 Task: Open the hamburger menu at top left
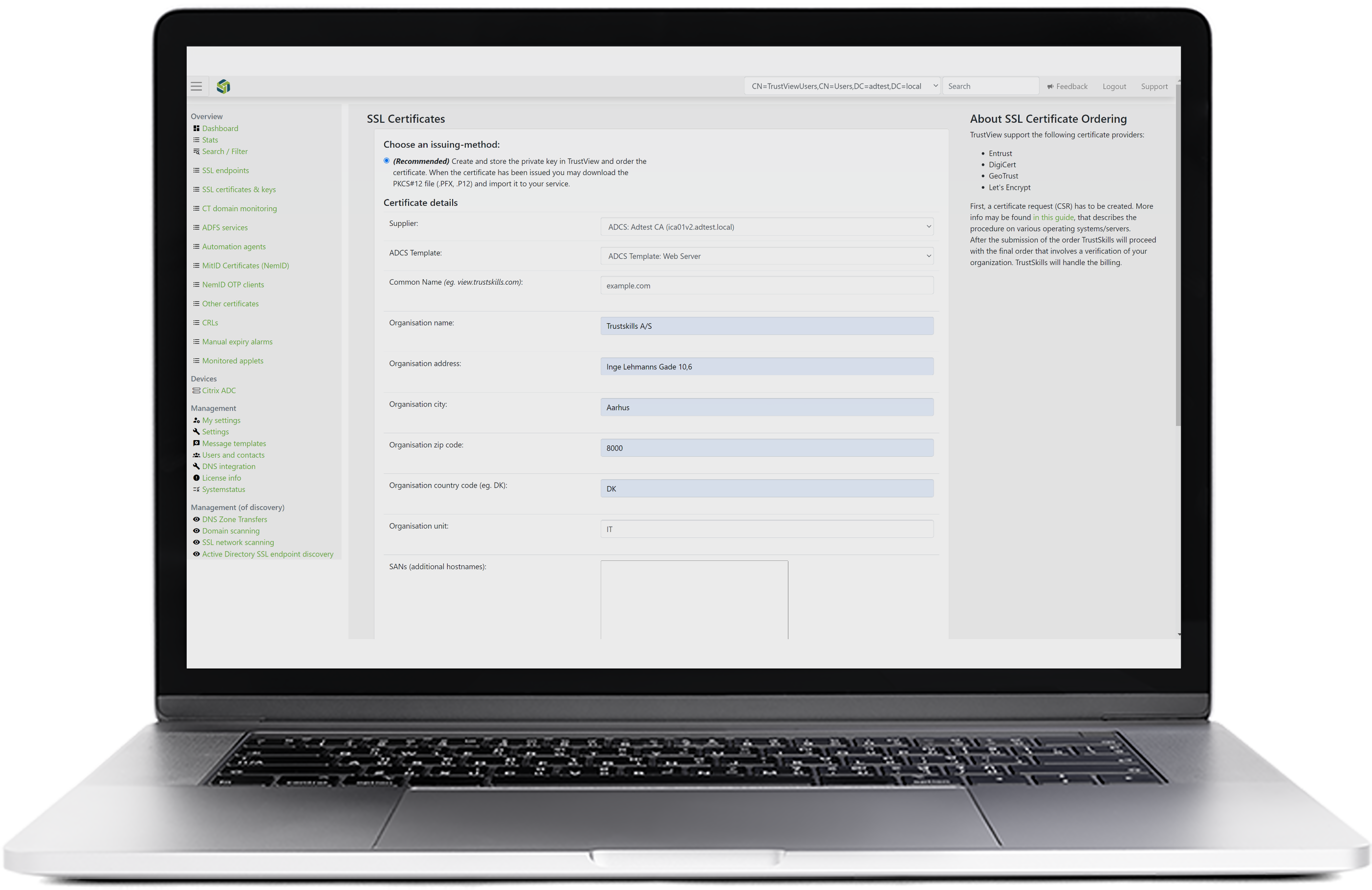point(196,86)
